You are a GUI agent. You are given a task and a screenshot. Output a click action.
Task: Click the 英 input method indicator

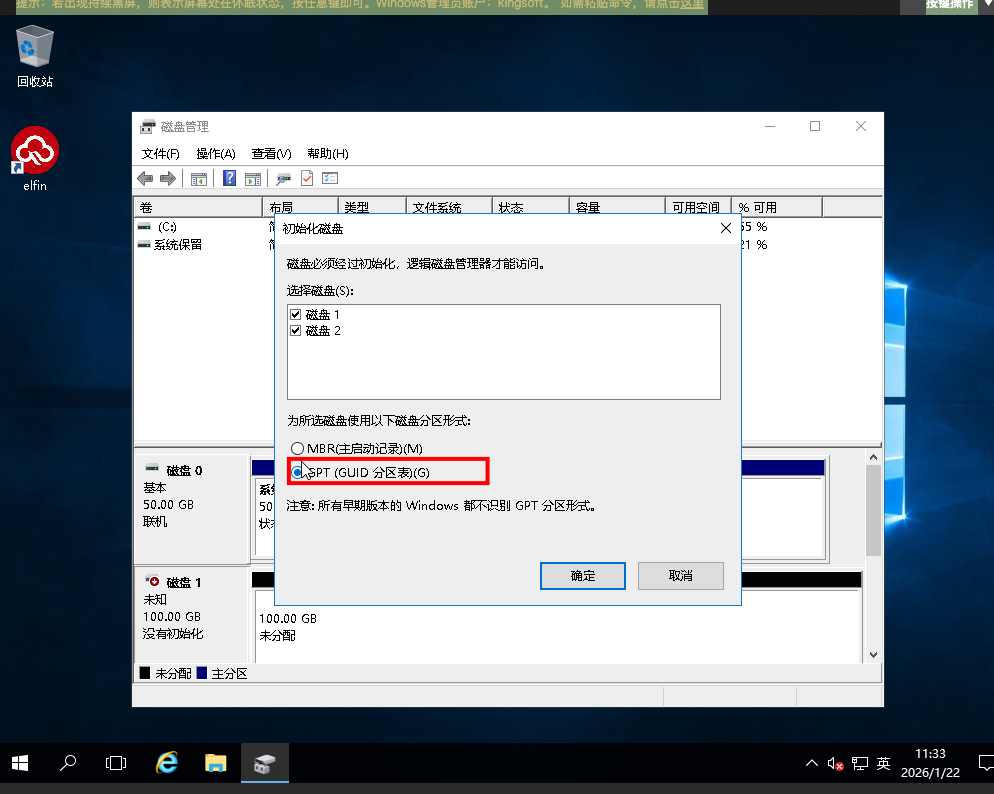point(884,764)
